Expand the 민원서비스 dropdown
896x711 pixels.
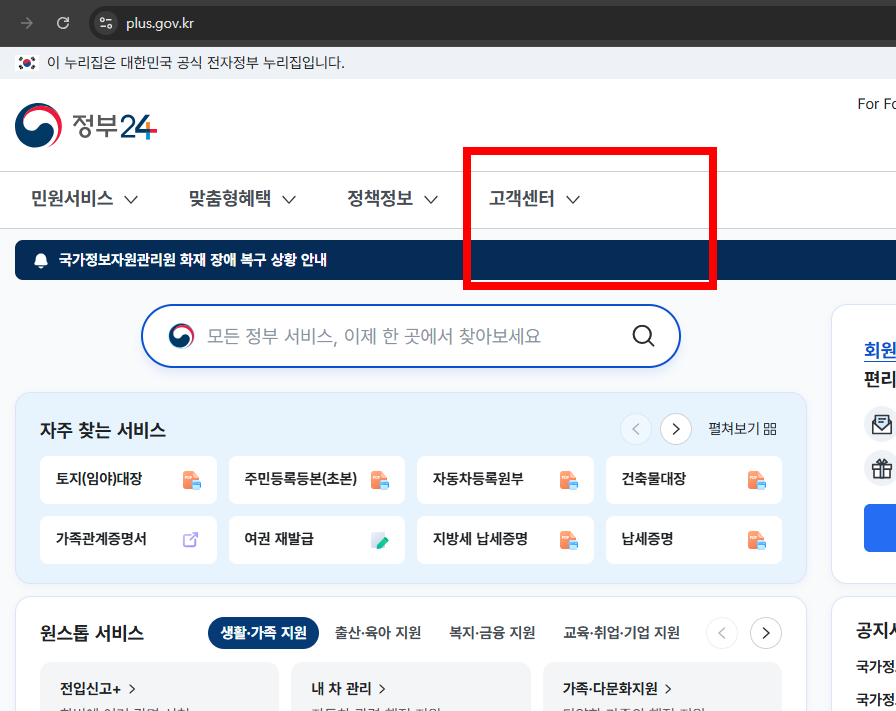click(85, 199)
